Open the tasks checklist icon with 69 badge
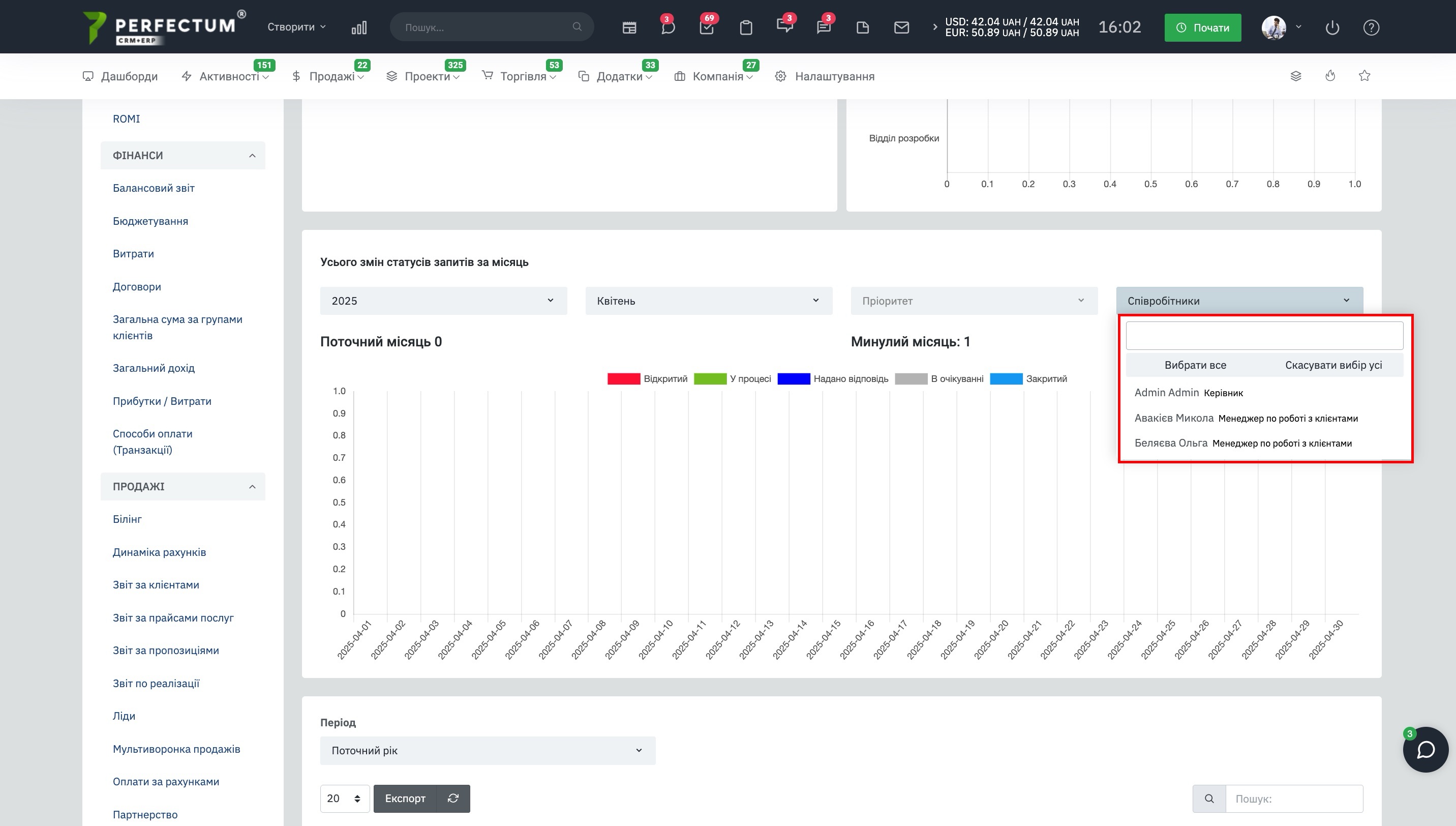 click(x=707, y=27)
